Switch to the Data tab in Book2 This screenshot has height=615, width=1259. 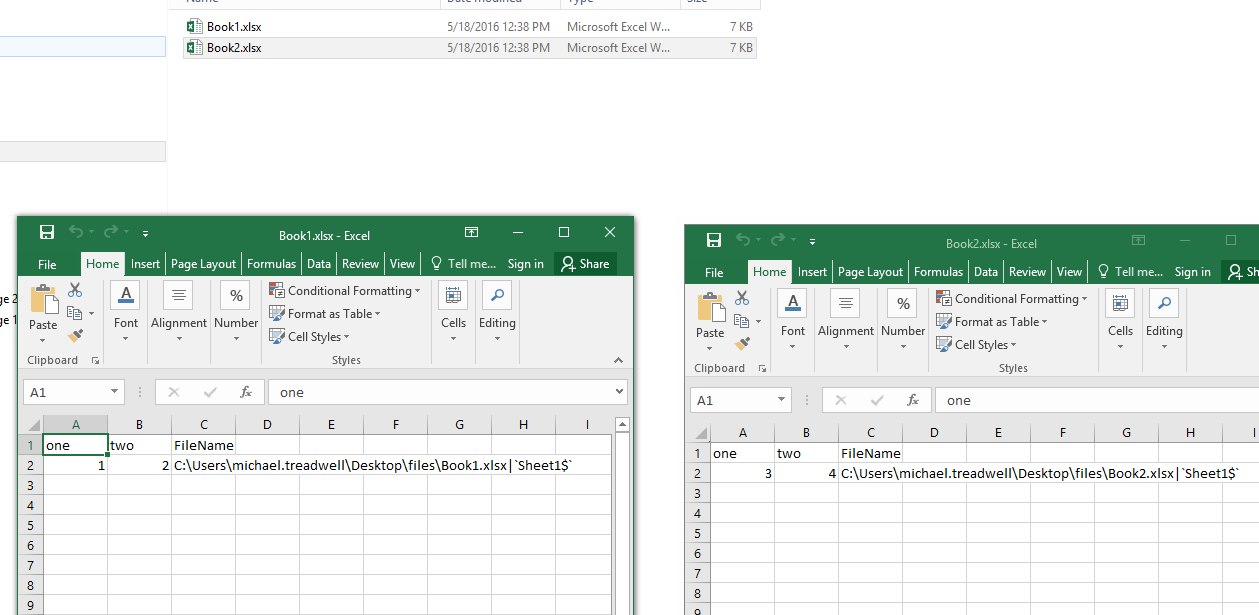tap(985, 271)
